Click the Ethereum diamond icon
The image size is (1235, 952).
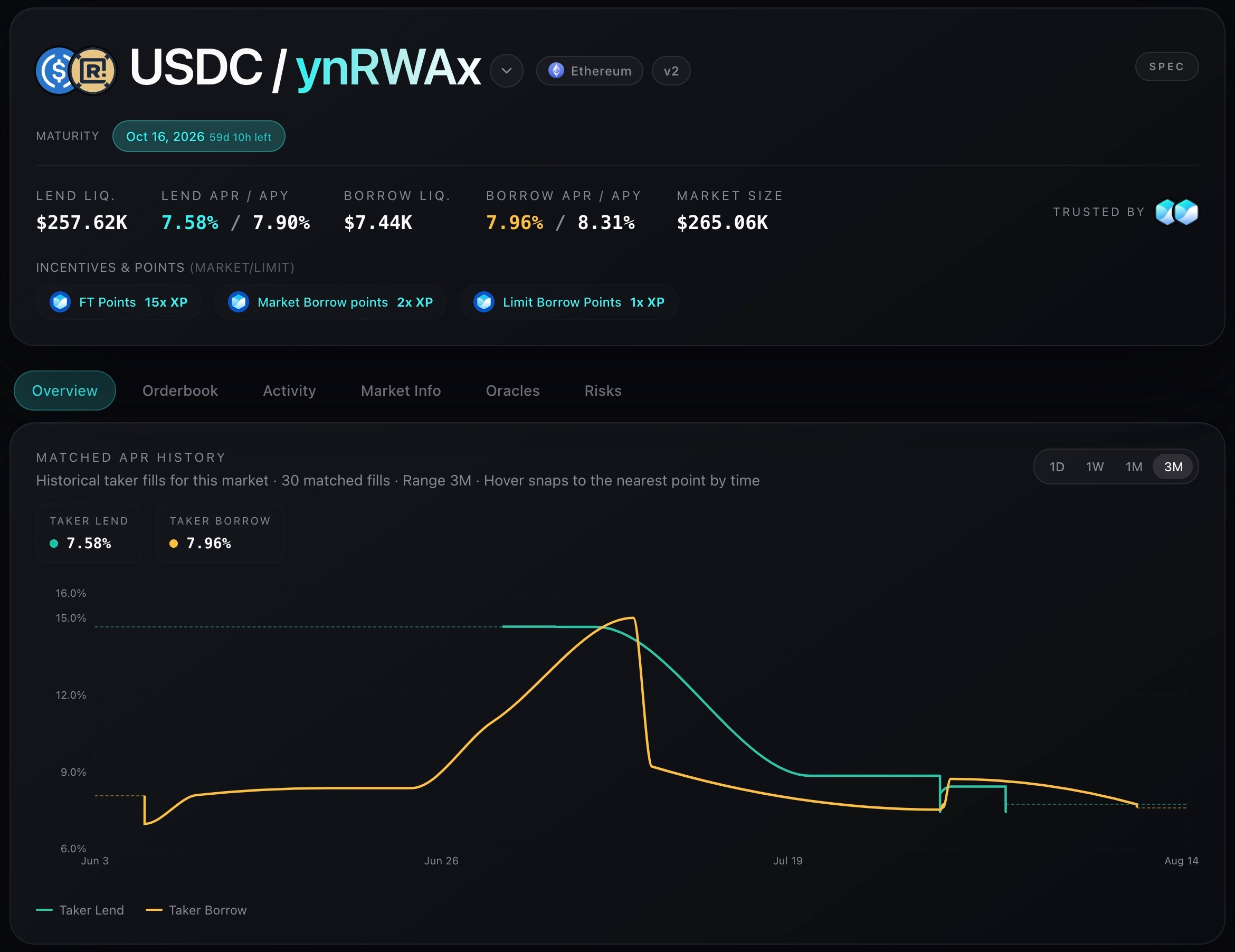pos(556,71)
